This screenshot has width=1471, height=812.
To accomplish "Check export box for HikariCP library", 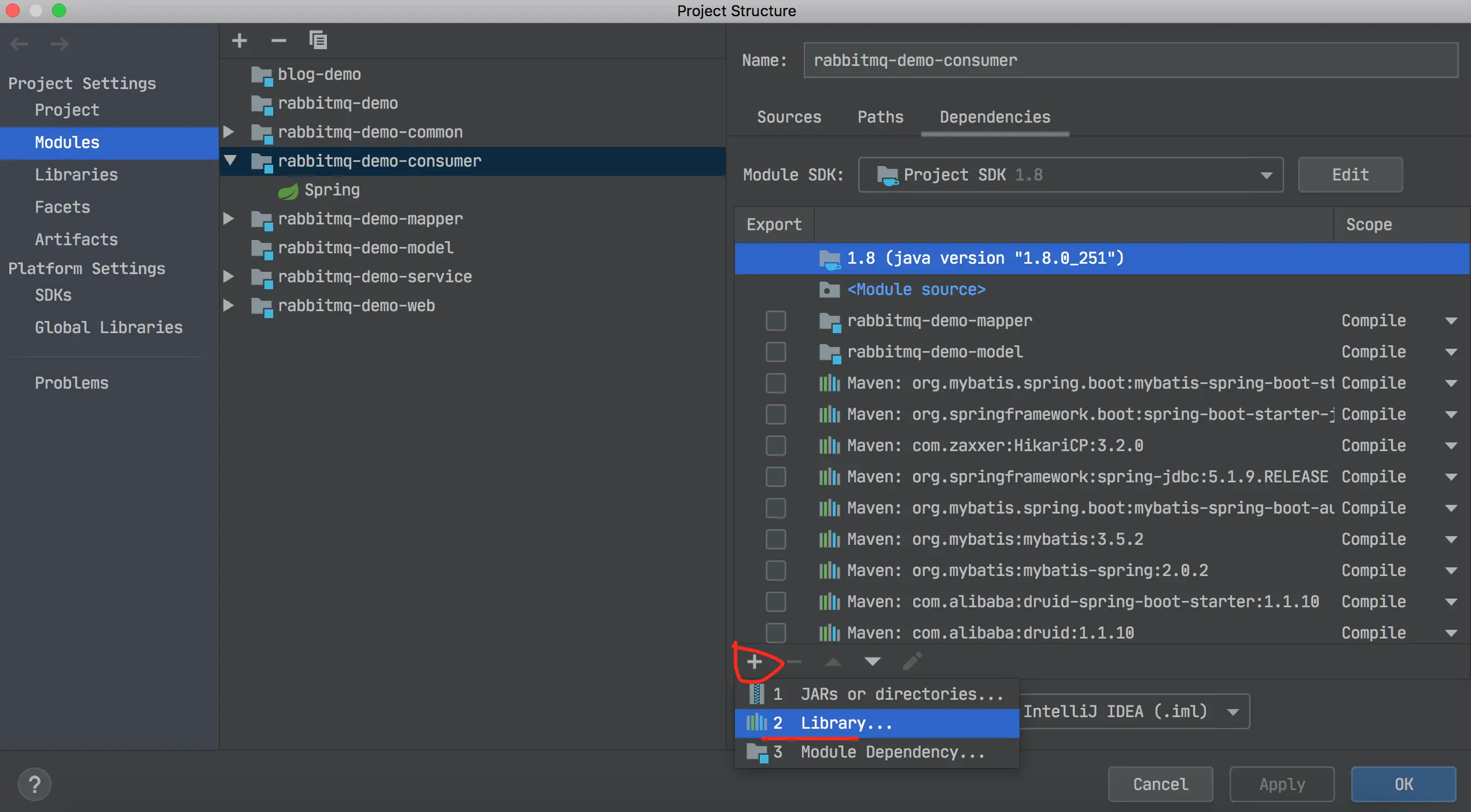I will point(775,446).
